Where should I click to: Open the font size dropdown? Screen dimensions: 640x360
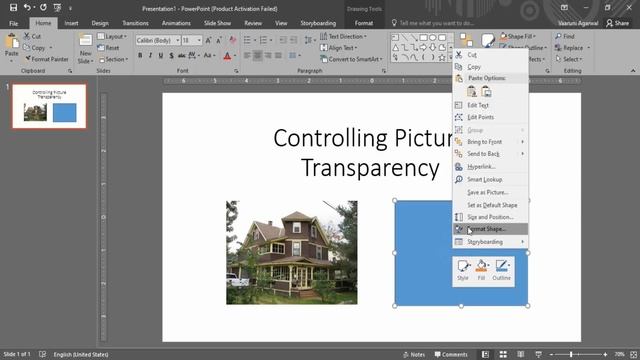click(199, 40)
